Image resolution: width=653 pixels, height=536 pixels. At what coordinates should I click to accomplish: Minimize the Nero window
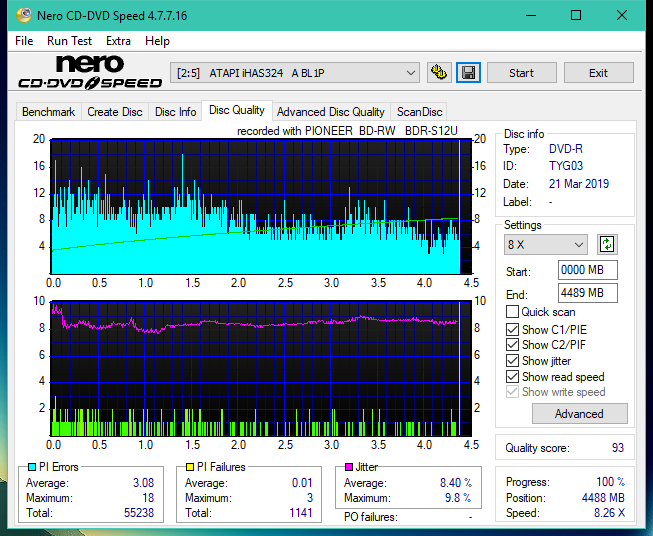(531, 15)
